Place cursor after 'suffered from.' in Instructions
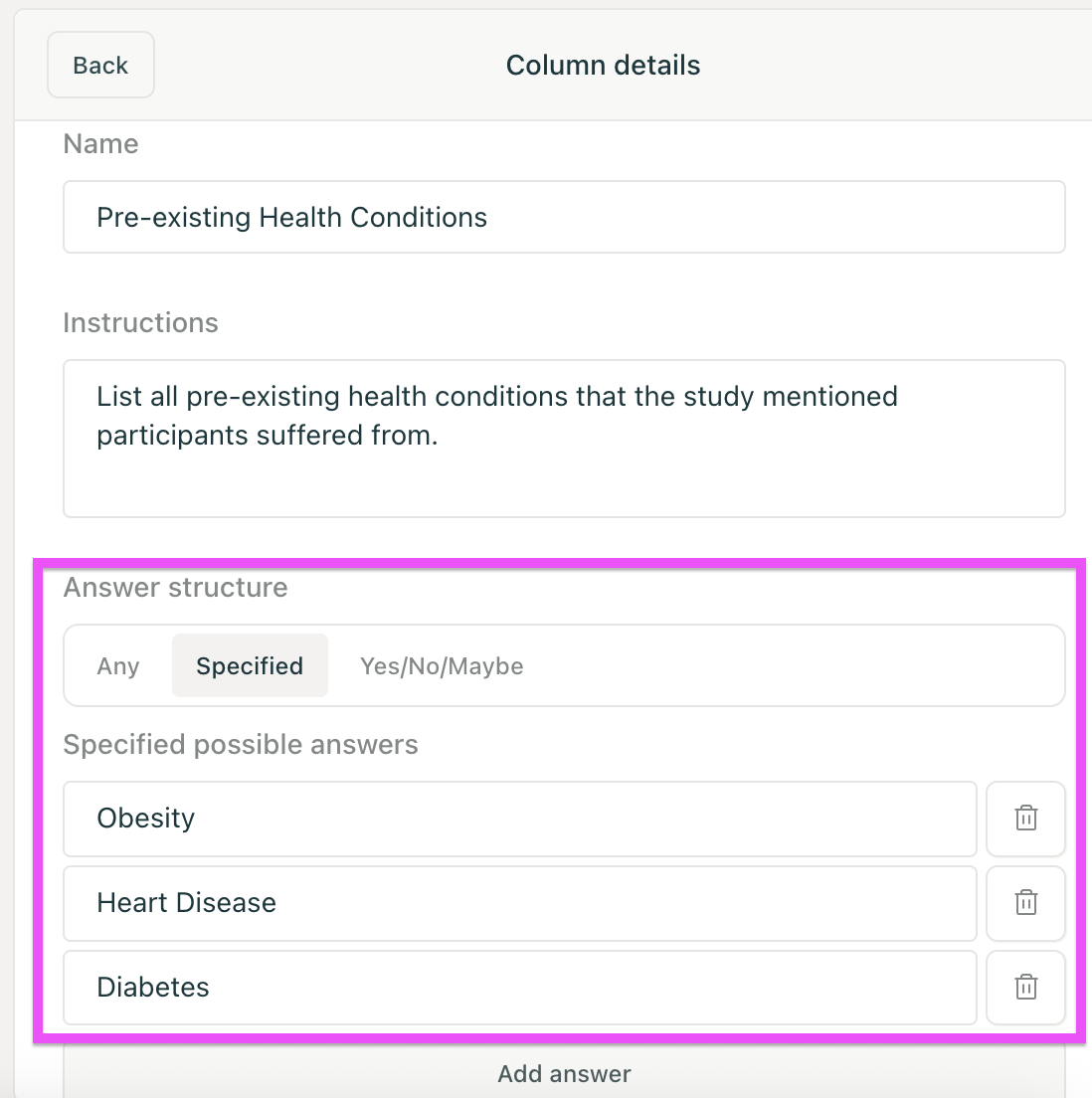 441,436
